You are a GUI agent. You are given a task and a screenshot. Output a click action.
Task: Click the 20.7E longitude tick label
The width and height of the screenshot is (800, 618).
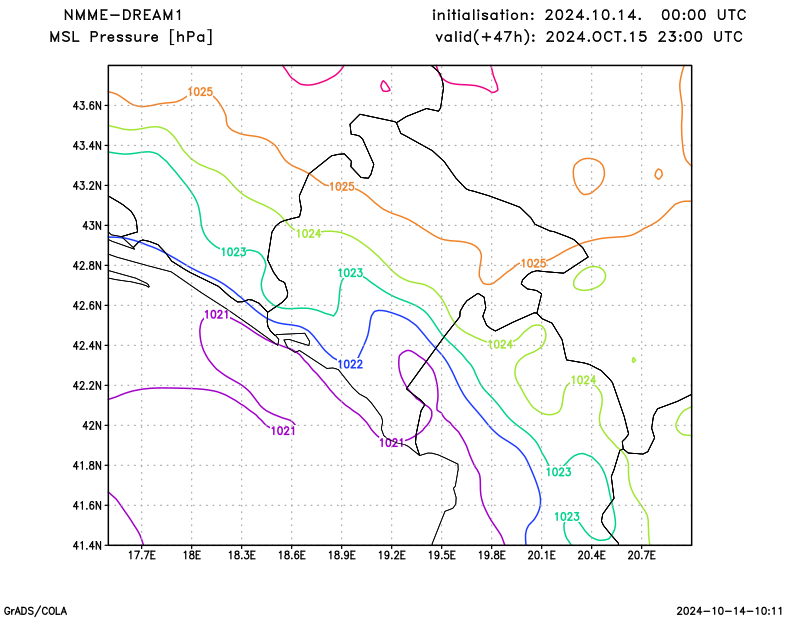642,556
